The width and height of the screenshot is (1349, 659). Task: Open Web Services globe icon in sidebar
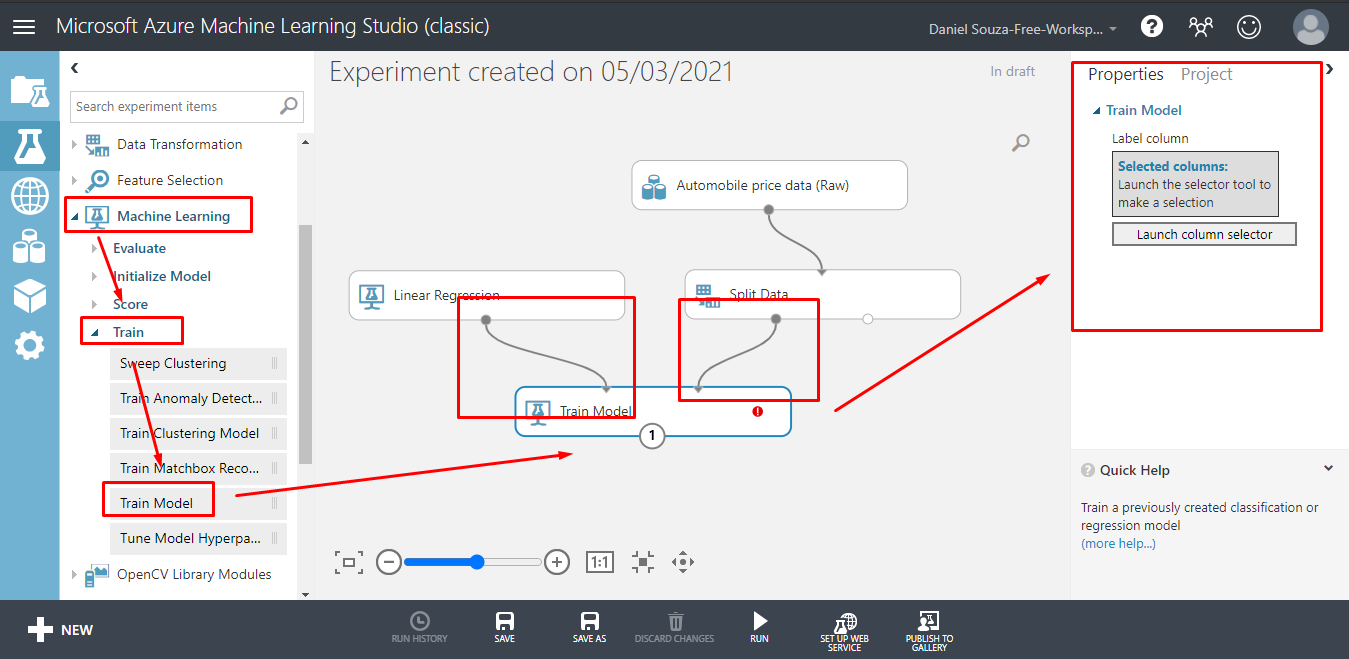[29, 196]
